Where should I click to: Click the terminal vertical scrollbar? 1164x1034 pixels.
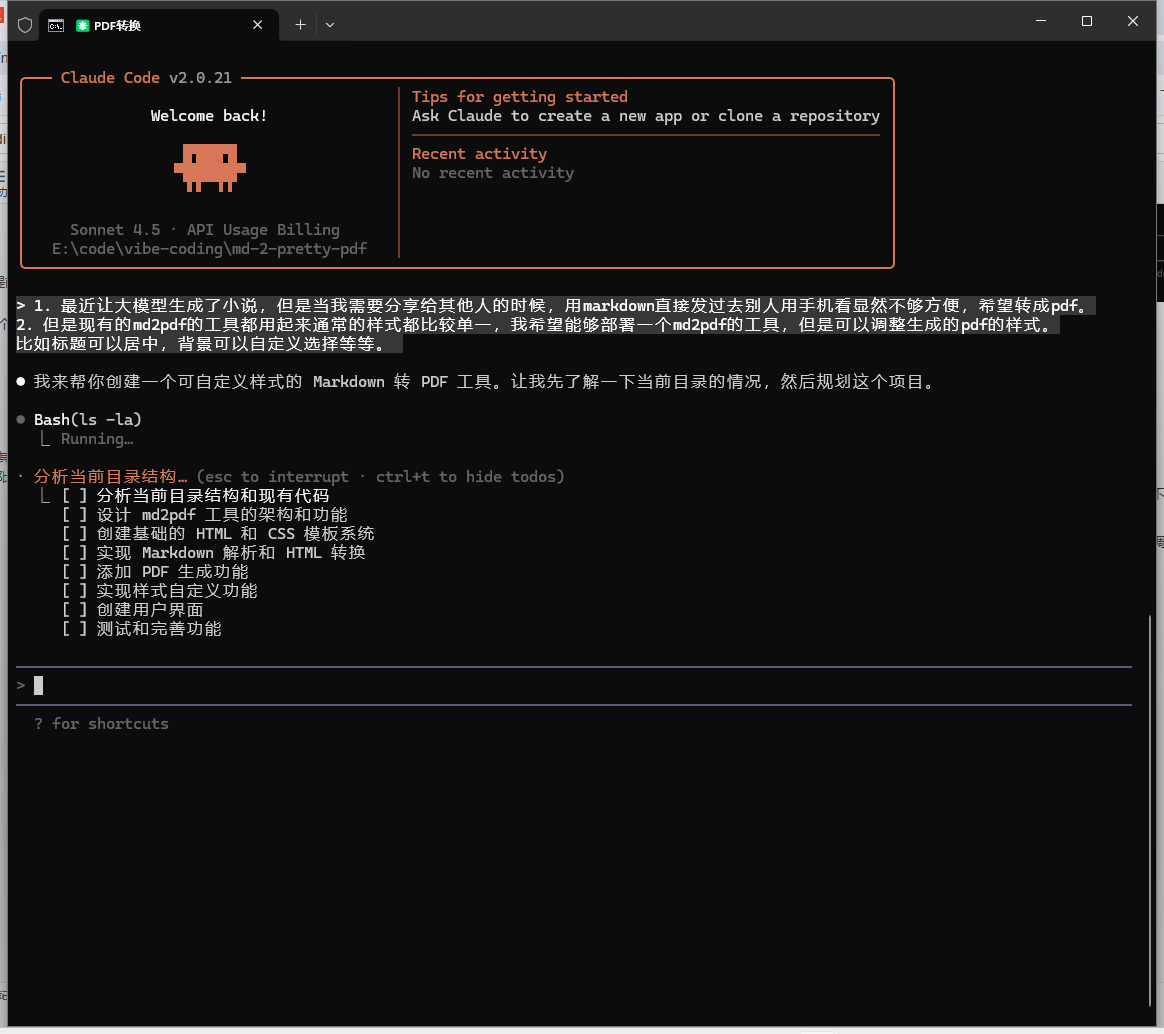click(1151, 809)
